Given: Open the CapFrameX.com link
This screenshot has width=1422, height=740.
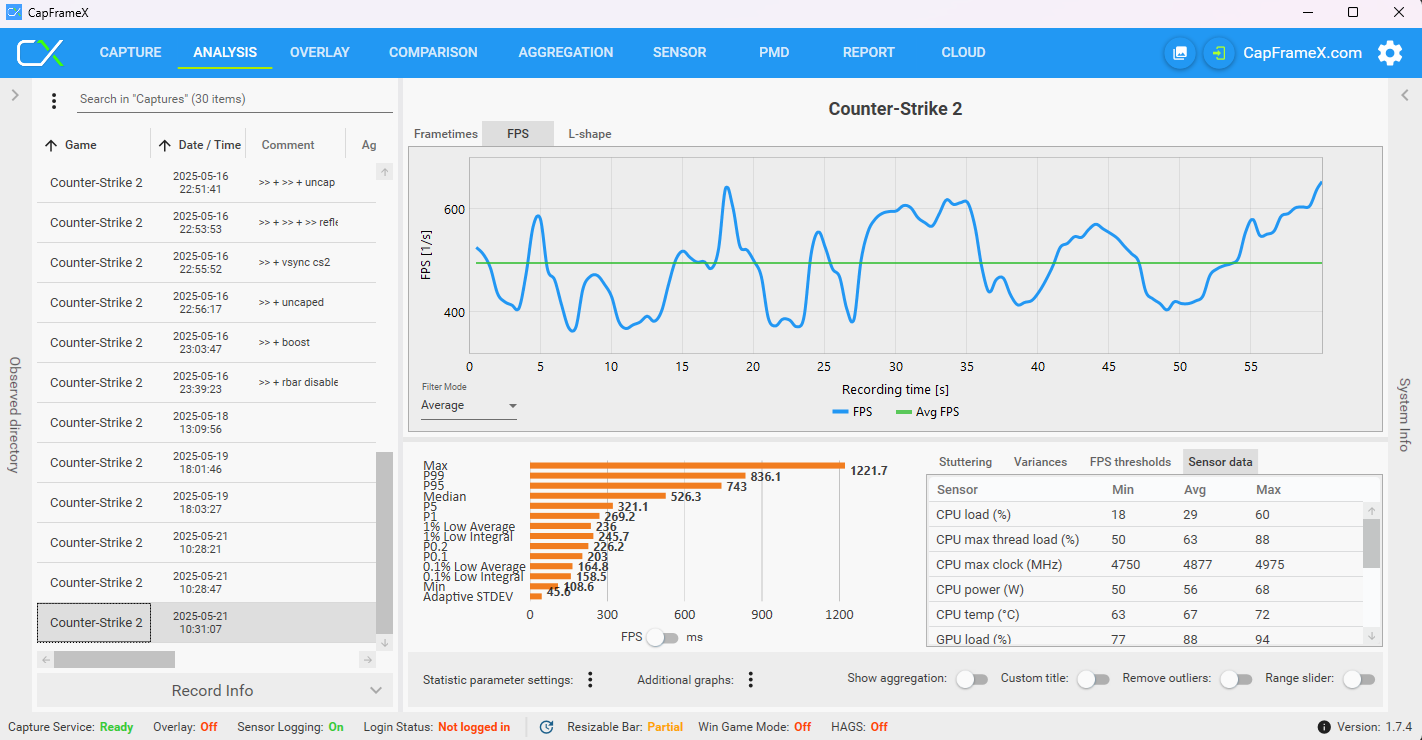Looking at the screenshot, I should click(x=1302, y=53).
